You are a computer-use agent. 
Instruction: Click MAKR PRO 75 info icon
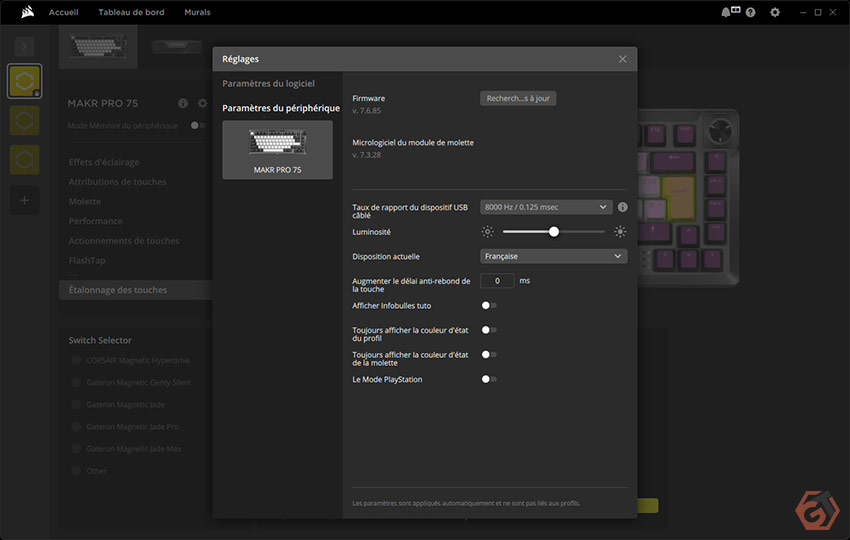point(183,103)
